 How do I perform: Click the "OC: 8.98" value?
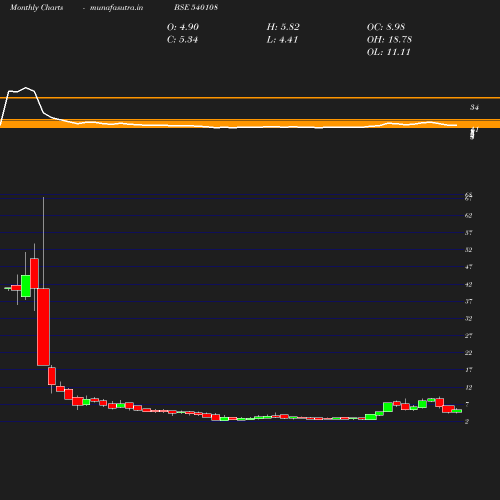click(386, 27)
